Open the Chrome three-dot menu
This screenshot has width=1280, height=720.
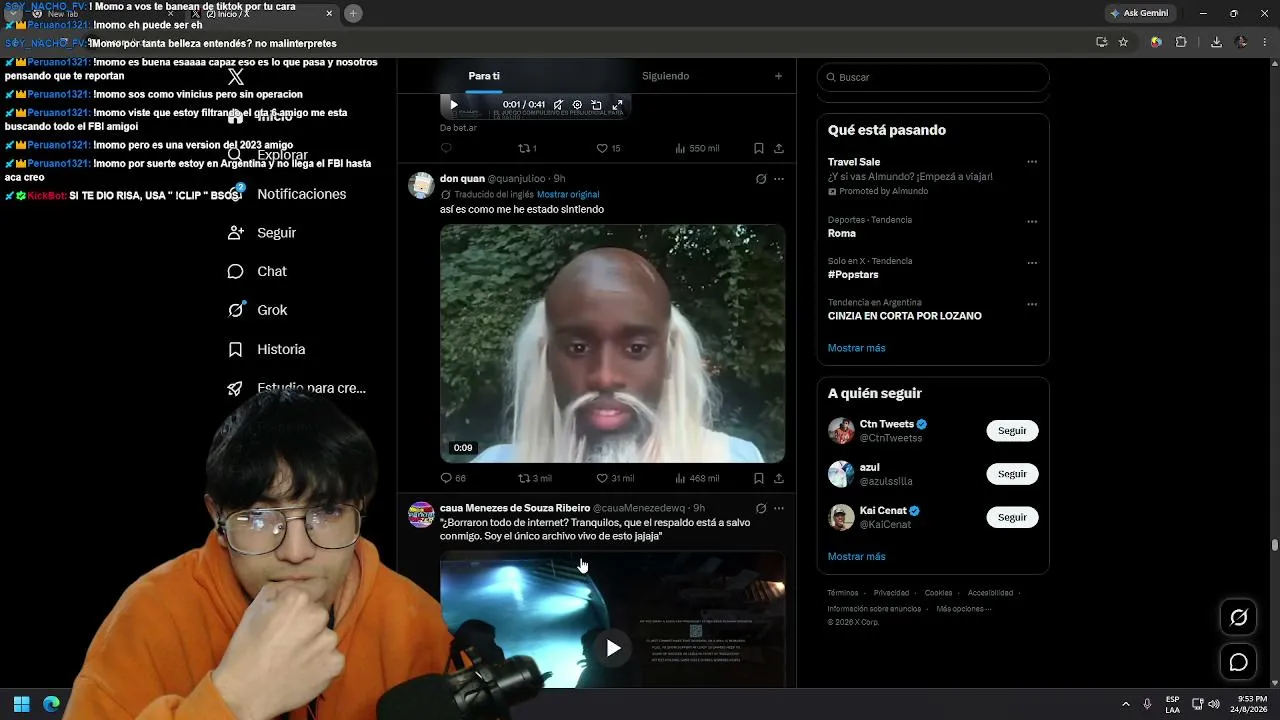click(x=1264, y=42)
